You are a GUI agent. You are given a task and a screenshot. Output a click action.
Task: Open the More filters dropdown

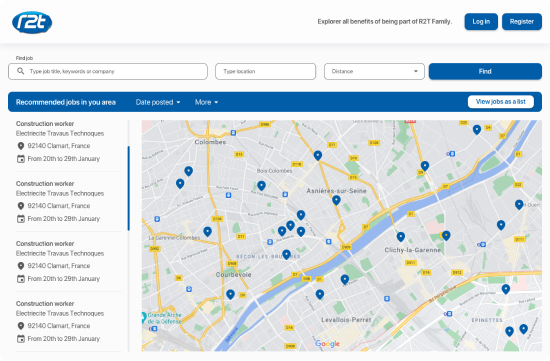coord(206,102)
